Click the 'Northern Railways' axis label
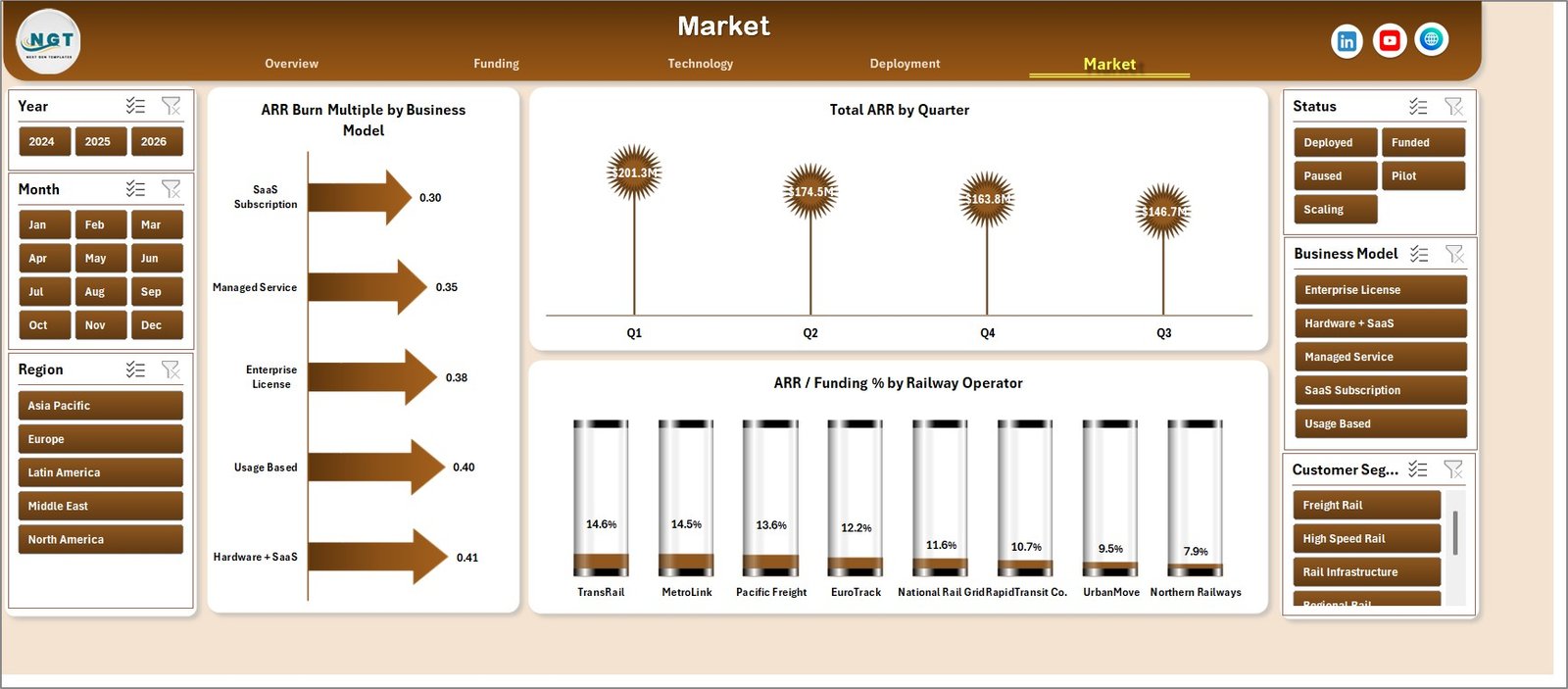This screenshot has height=689, width=1568. (x=1196, y=592)
